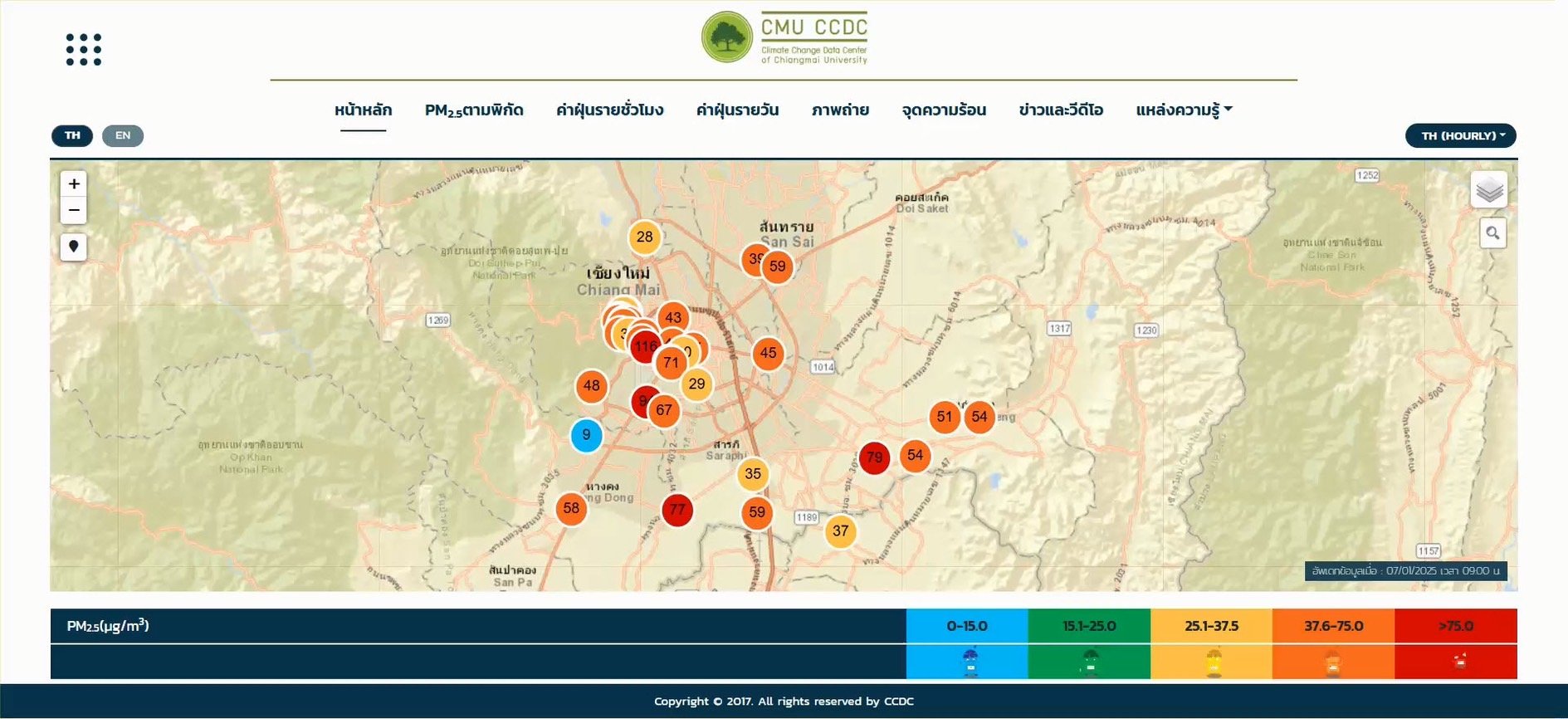Open the จุดความร้อน hotspot page

click(x=944, y=110)
